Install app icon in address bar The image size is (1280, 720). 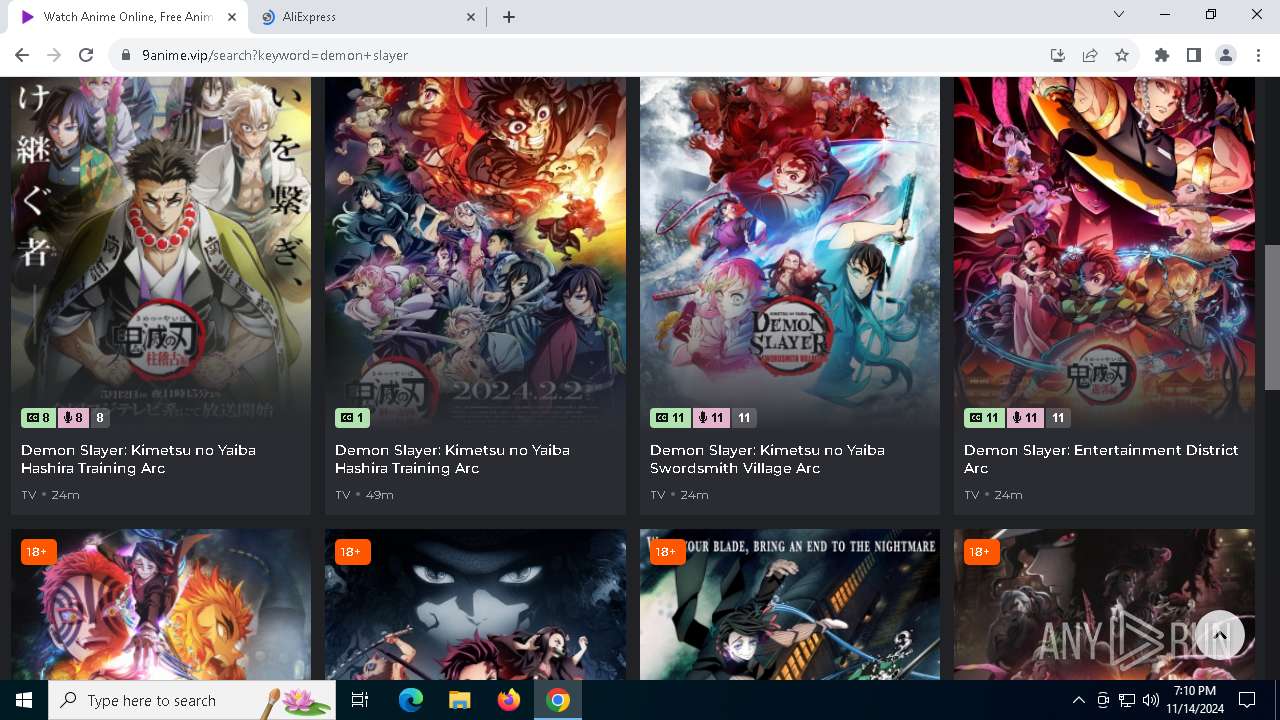pos(1058,55)
